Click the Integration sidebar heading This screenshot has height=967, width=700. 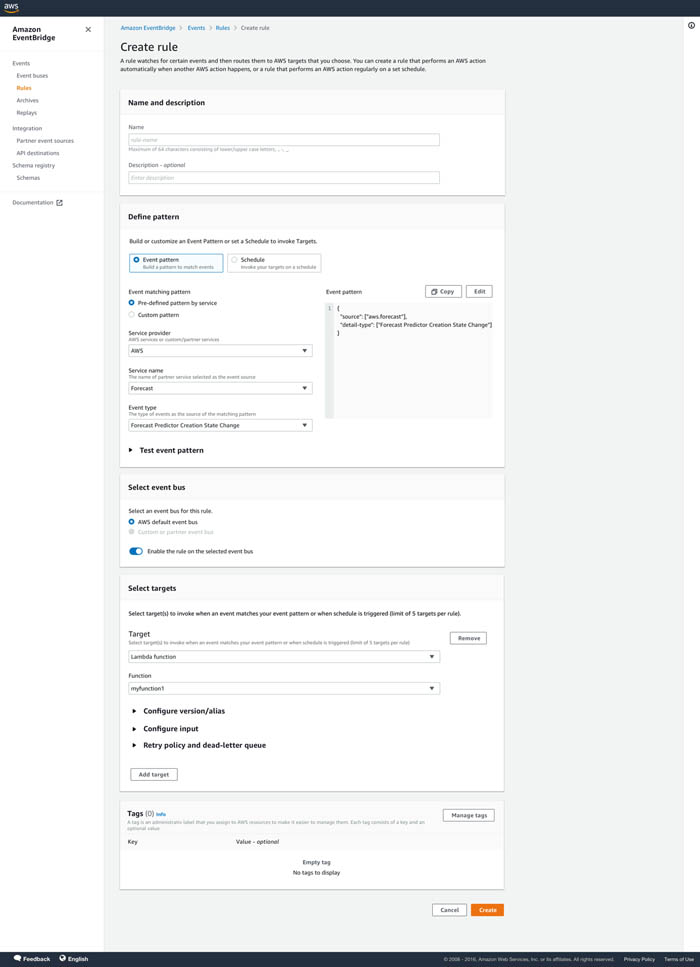click(x=27, y=128)
